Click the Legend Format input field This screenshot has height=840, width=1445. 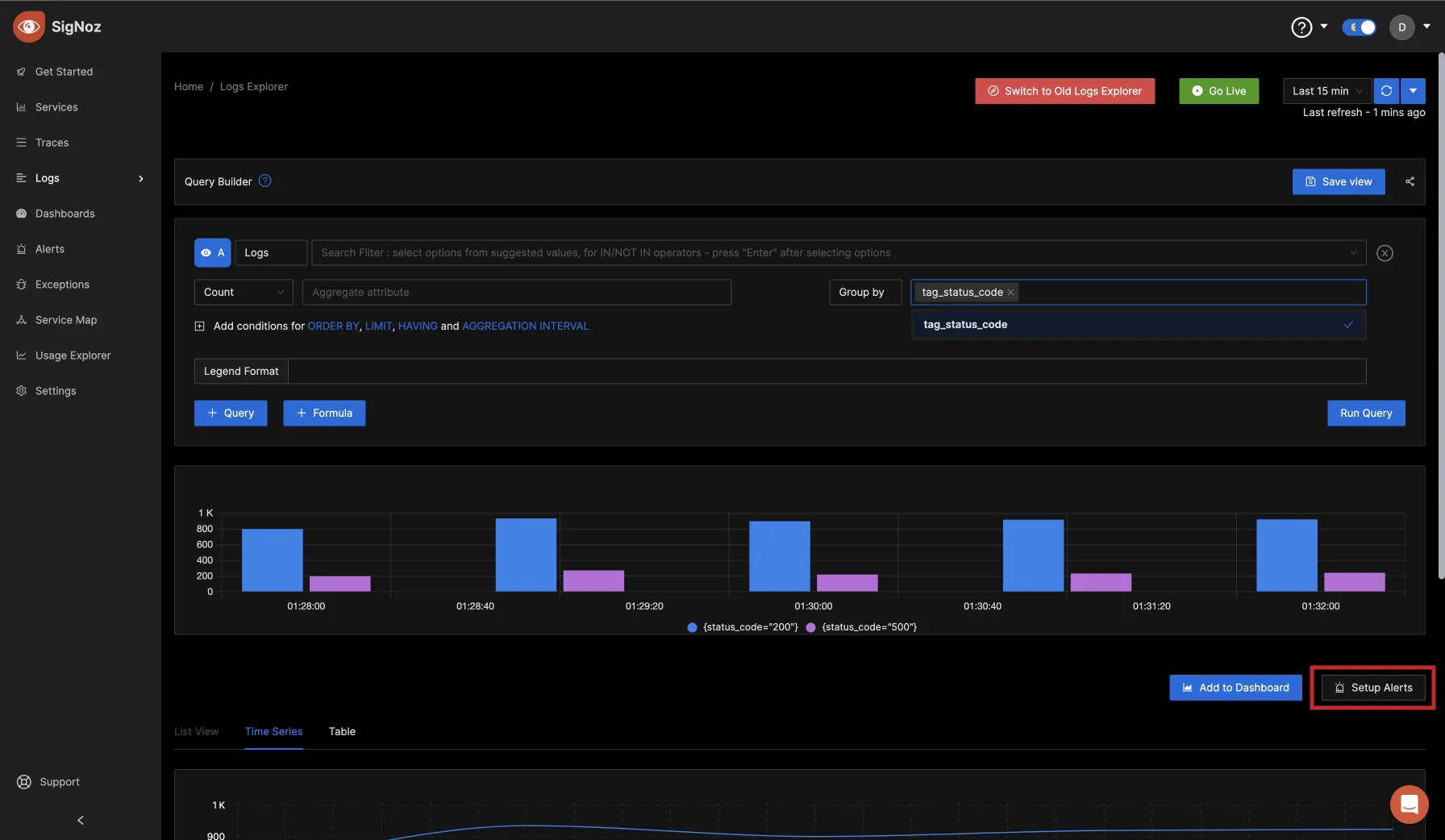tap(827, 371)
